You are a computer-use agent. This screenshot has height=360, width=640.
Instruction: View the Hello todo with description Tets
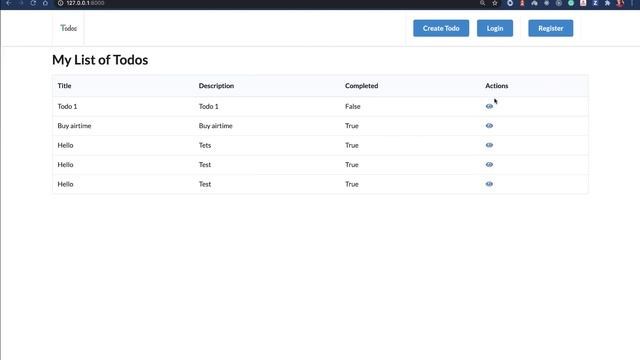coord(489,145)
